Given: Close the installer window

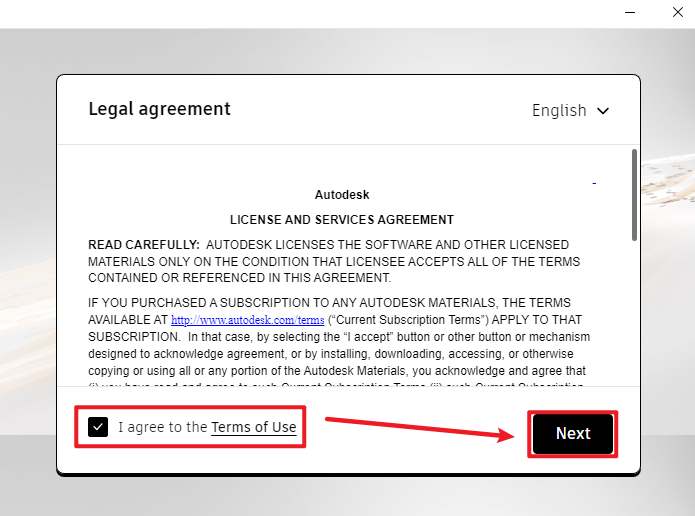Looking at the screenshot, I should pos(677,12).
